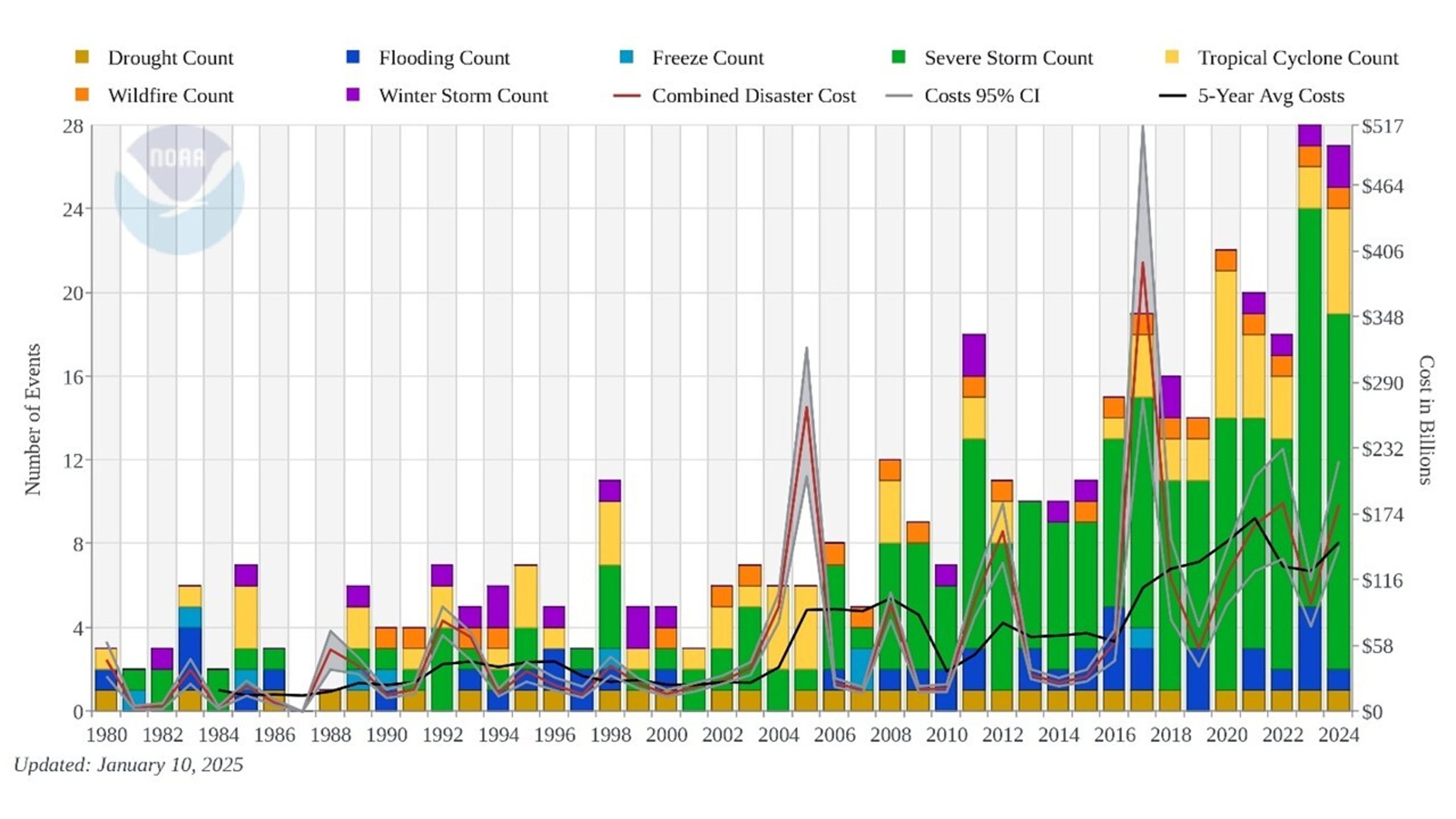Select the 2023 stacked bar's green segment
The height and width of the screenshot is (819, 1456).
pyautogui.click(x=1310, y=408)
